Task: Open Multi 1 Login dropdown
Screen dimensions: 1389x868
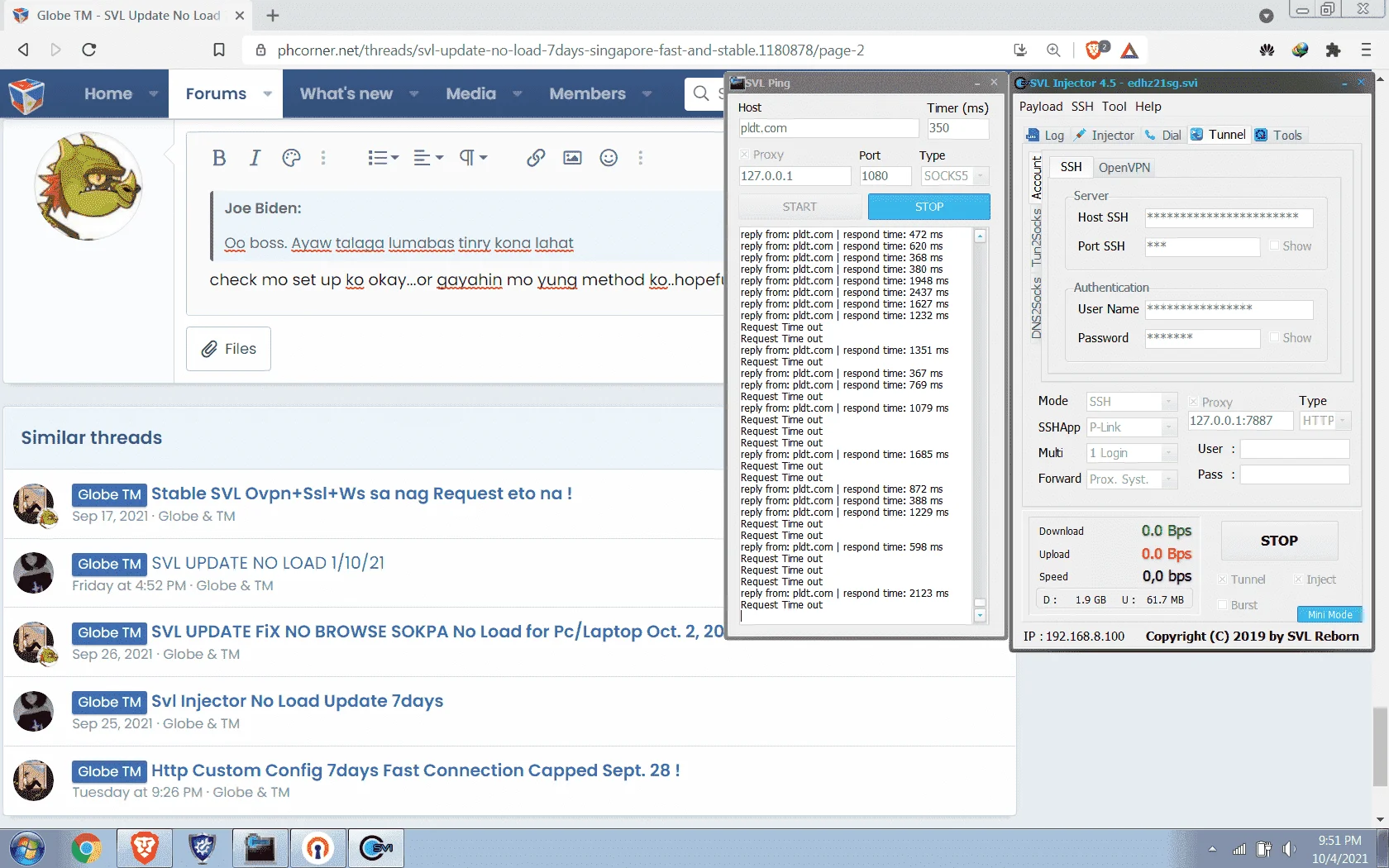Action: [1132, 453]
